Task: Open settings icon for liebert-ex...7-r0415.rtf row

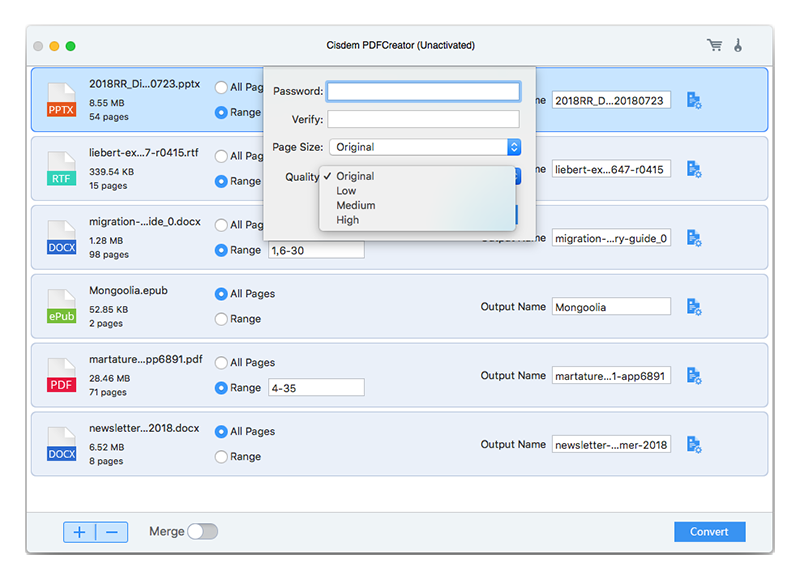Action: click(x=694, y=169)
